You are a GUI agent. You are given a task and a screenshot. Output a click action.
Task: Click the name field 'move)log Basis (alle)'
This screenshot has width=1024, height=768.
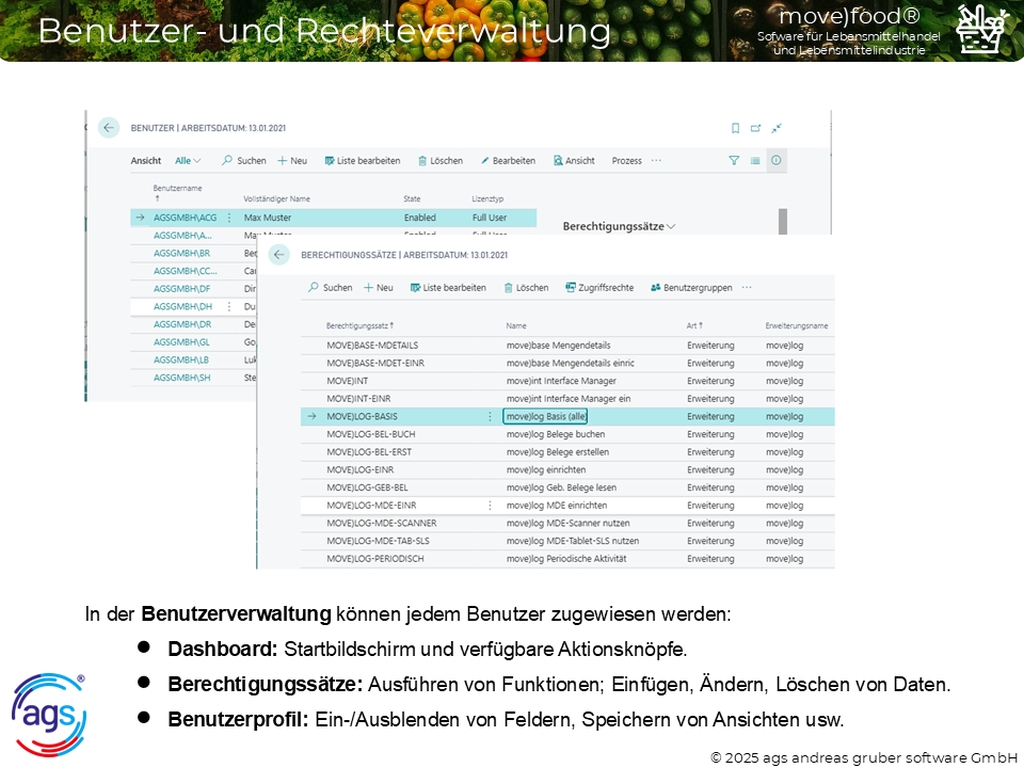[545, 416]
